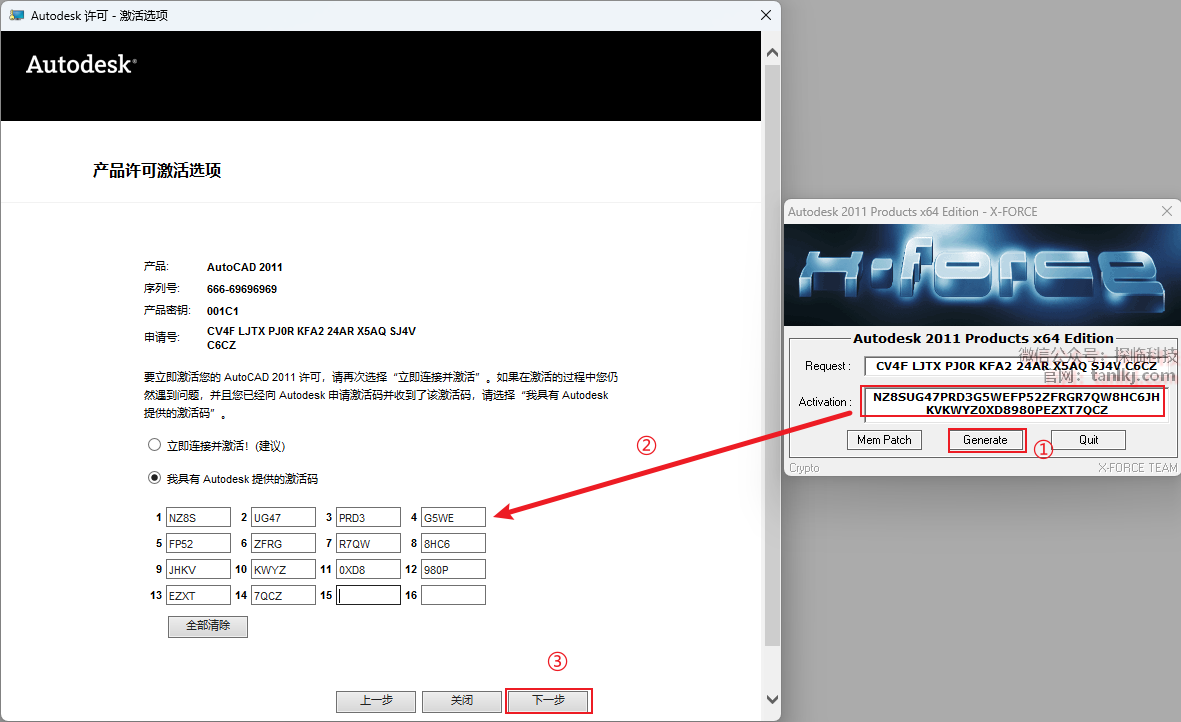
Task: Click the scrollbar up arrow in Autodesk window
Action: click(x=772, y=53)
